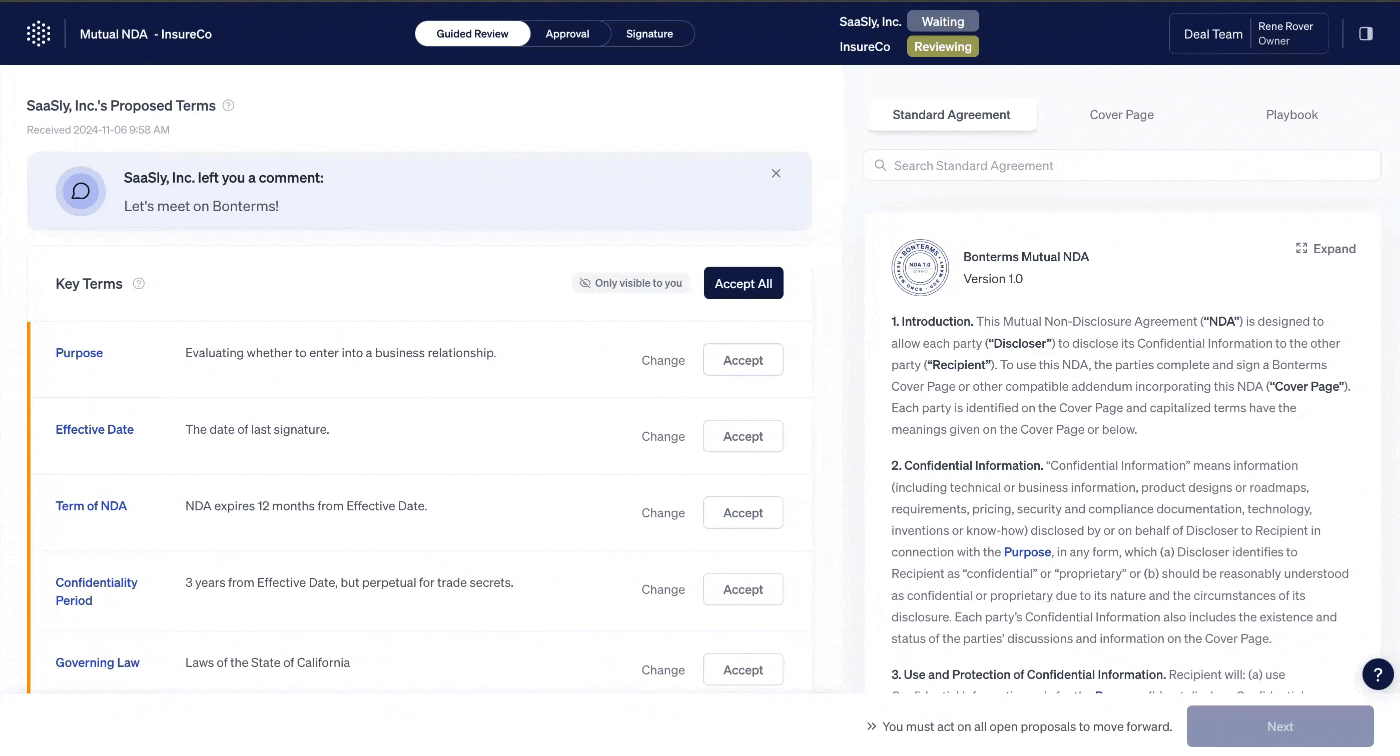Click the Confidentiality Period label
This screenshot has width=1400, height=756.
pyautogui.click(x=96, y=591)
